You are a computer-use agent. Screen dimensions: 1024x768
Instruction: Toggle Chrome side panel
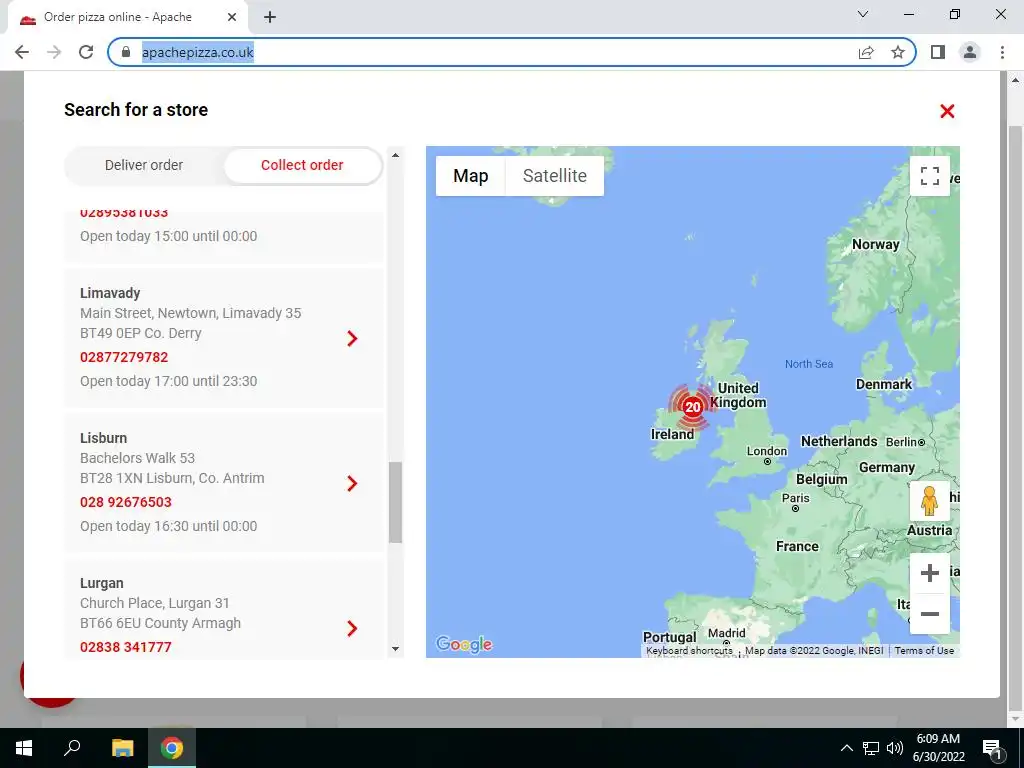(938, 52)
